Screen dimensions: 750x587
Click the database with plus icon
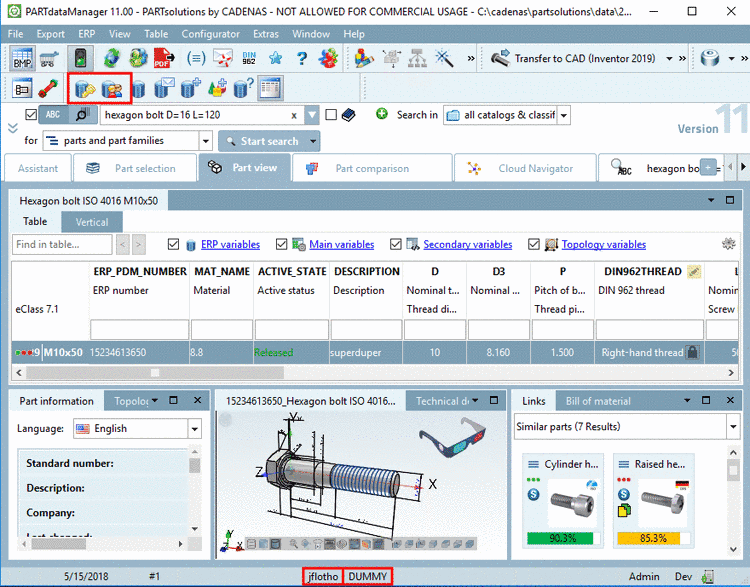(x=190, y=89)
